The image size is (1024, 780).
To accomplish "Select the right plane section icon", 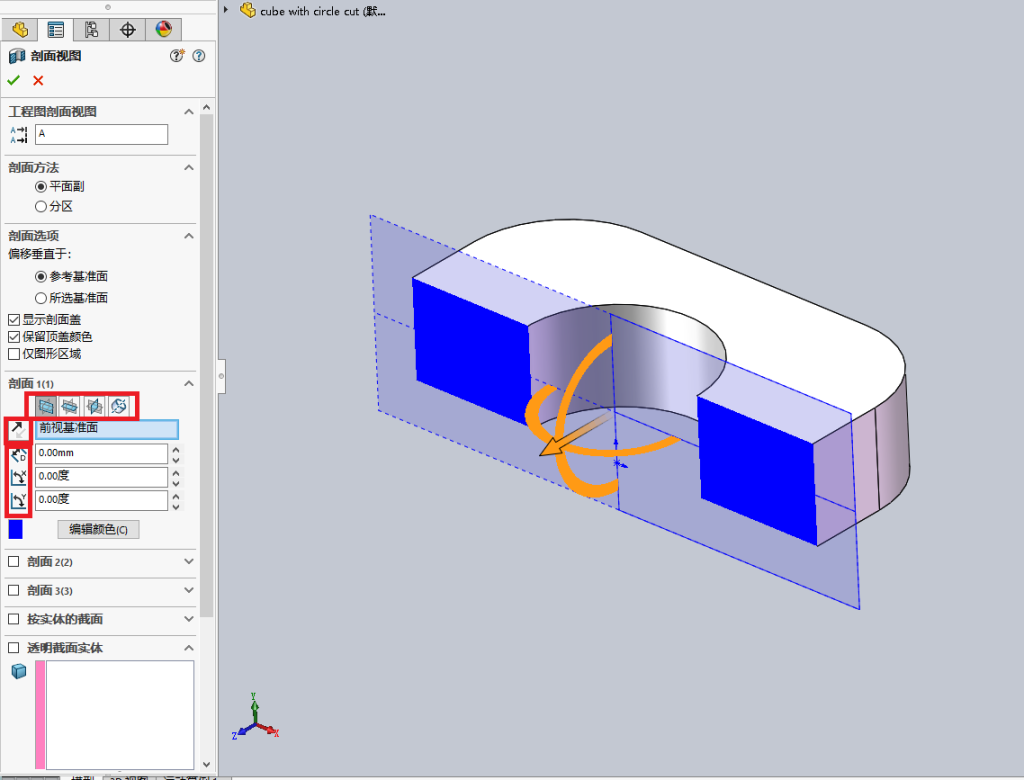I will (94, 406).
